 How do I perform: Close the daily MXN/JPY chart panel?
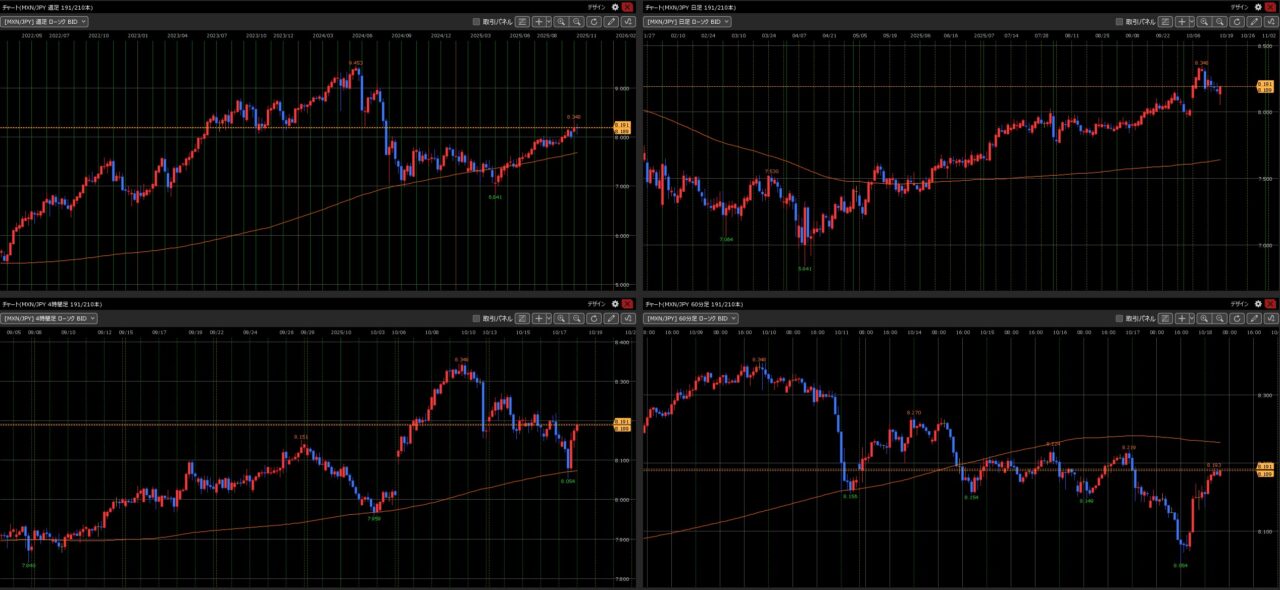1271,6
